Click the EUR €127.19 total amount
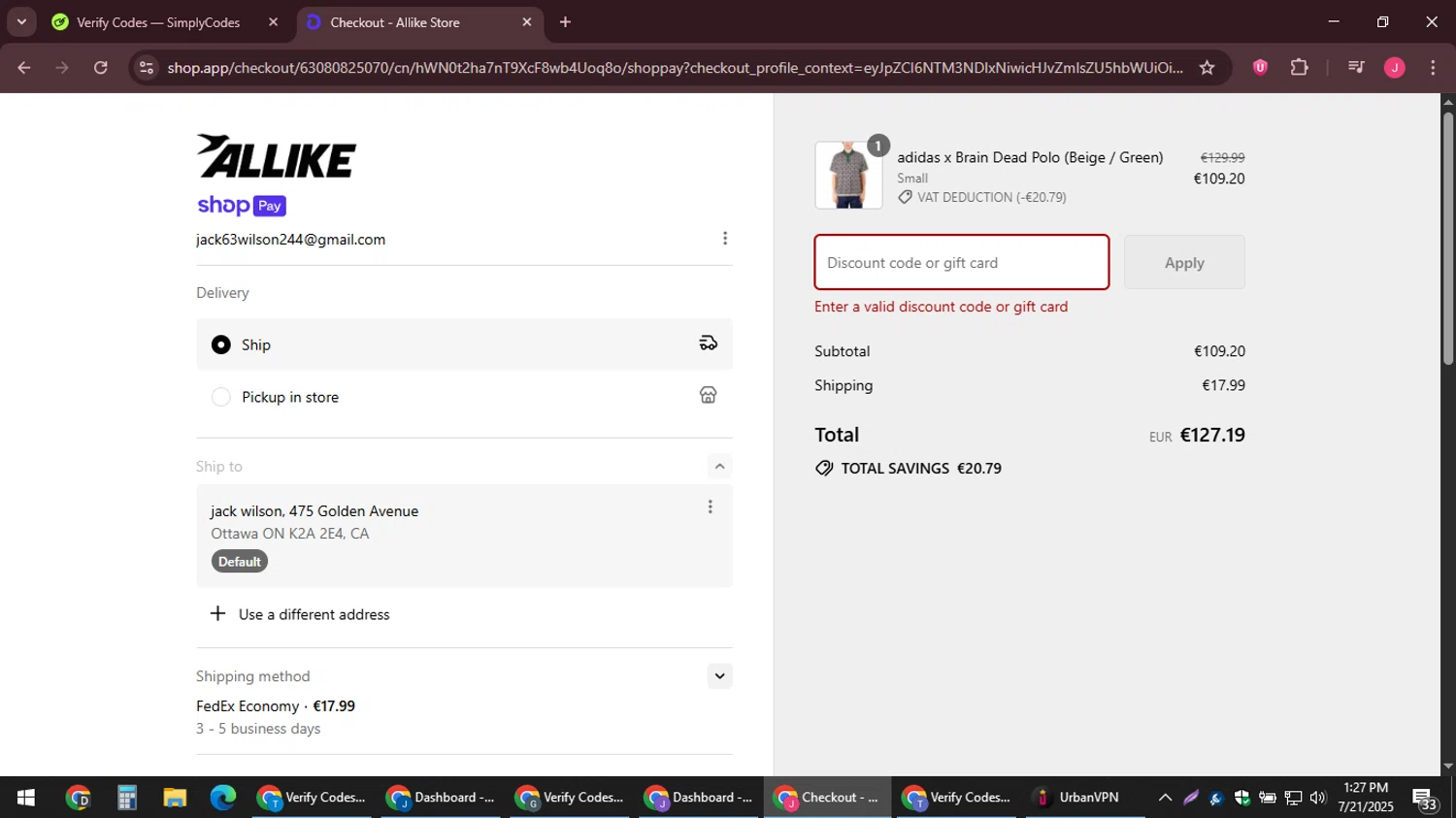1456x818 pixels. click(1197, 435)
